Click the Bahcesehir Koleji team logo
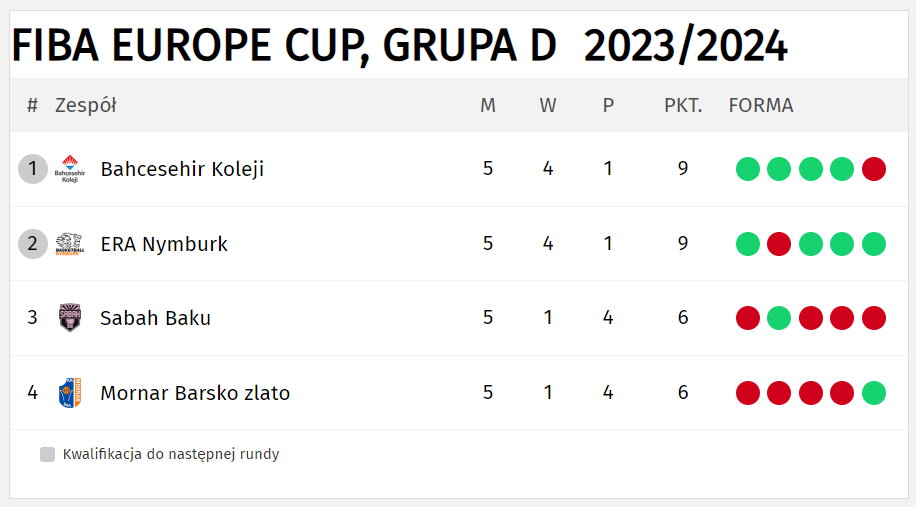916x507 pixels. pos(70,169)
